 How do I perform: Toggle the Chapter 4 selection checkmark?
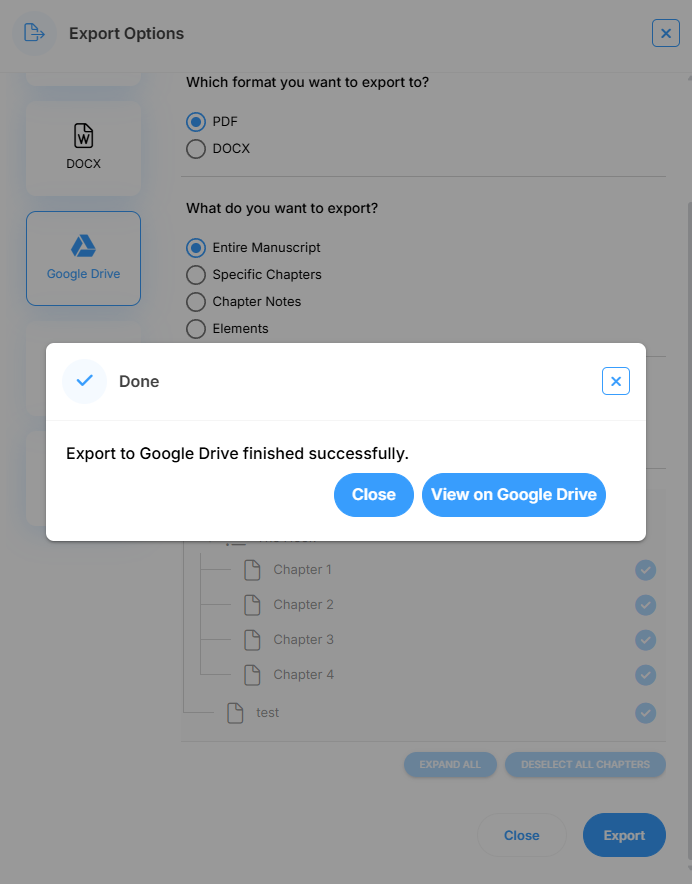pyautogui.click(x=646, y=675)
